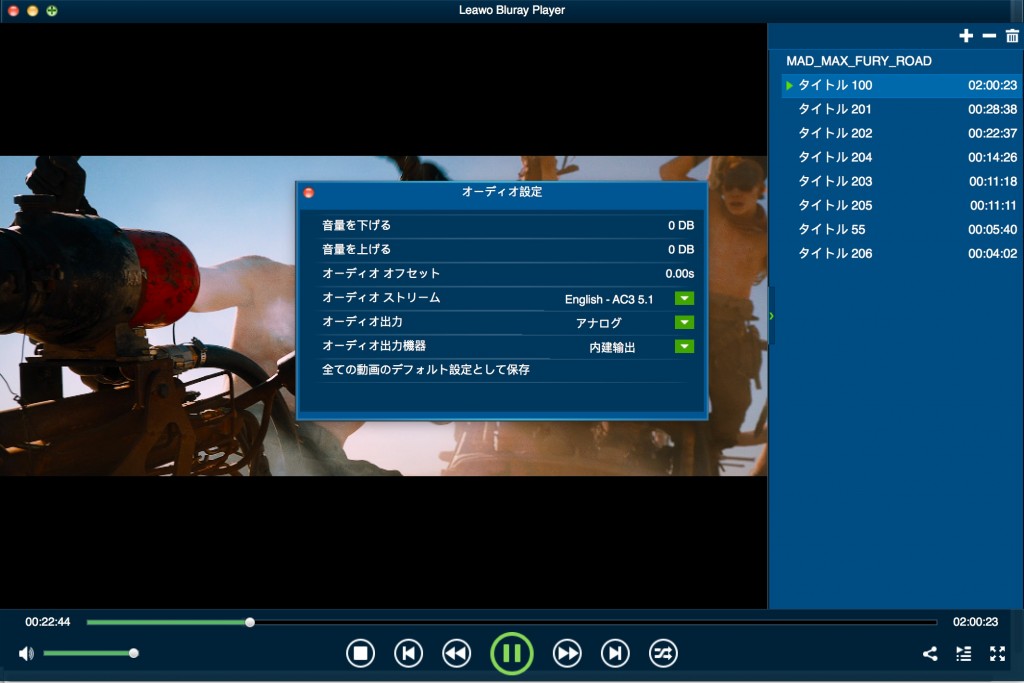Switch to fullscreen mode icon
Screen dimensions: 1024x683
[x=997, y=653]
